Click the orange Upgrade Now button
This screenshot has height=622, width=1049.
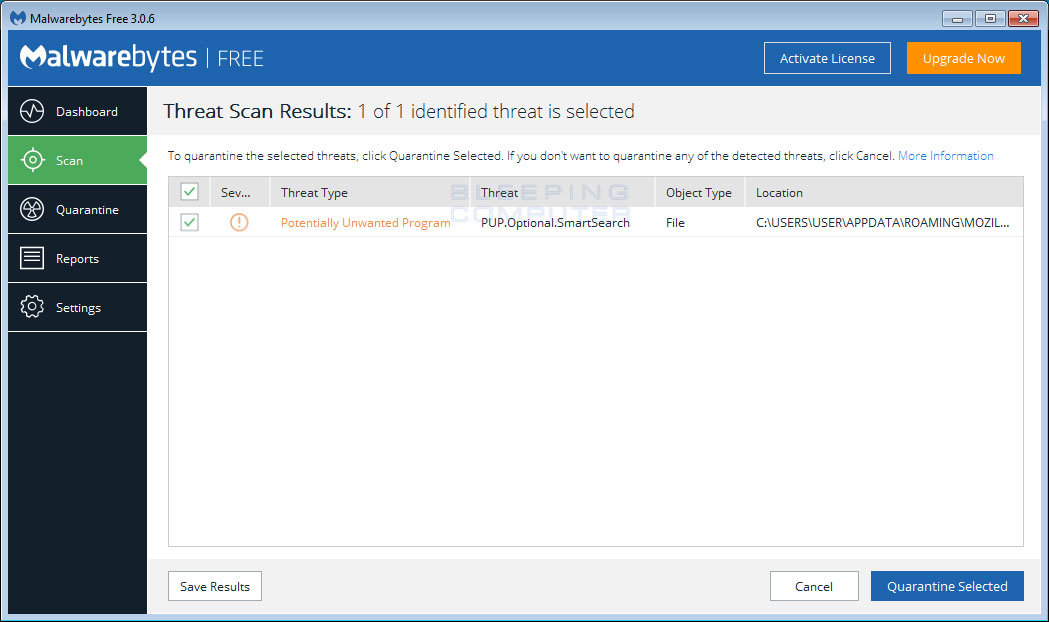tap(963, 58)
